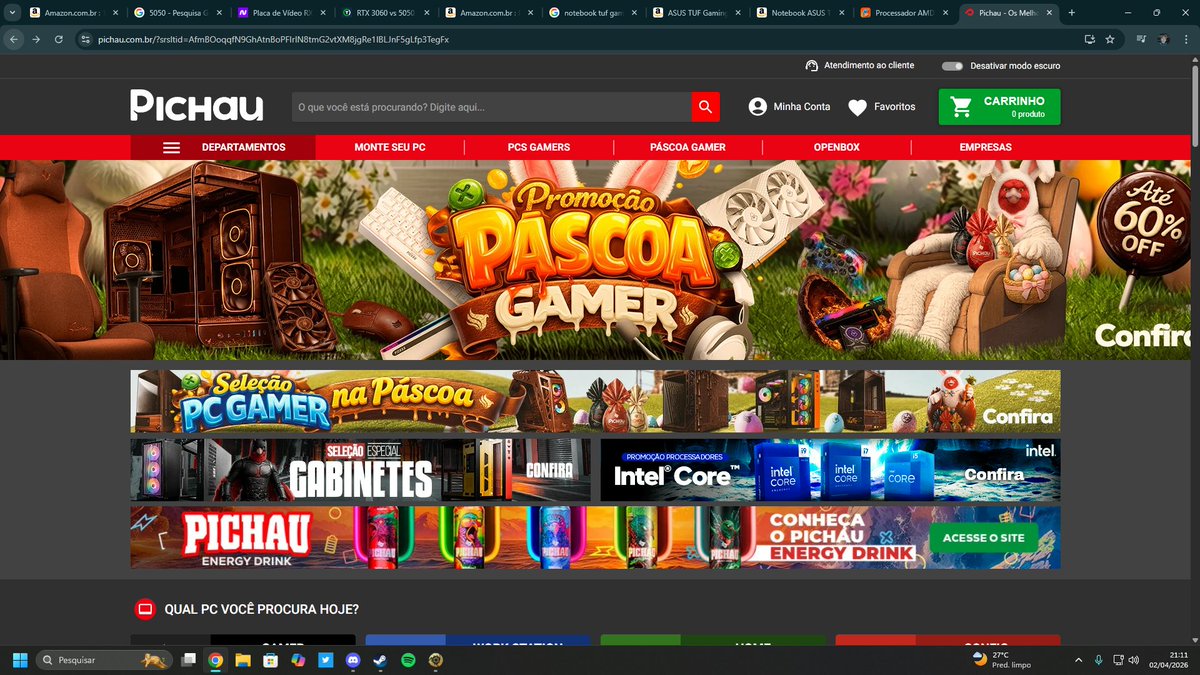Open the Chrome three-dot menu
1200x675 pixels.
click(1185, 39)
